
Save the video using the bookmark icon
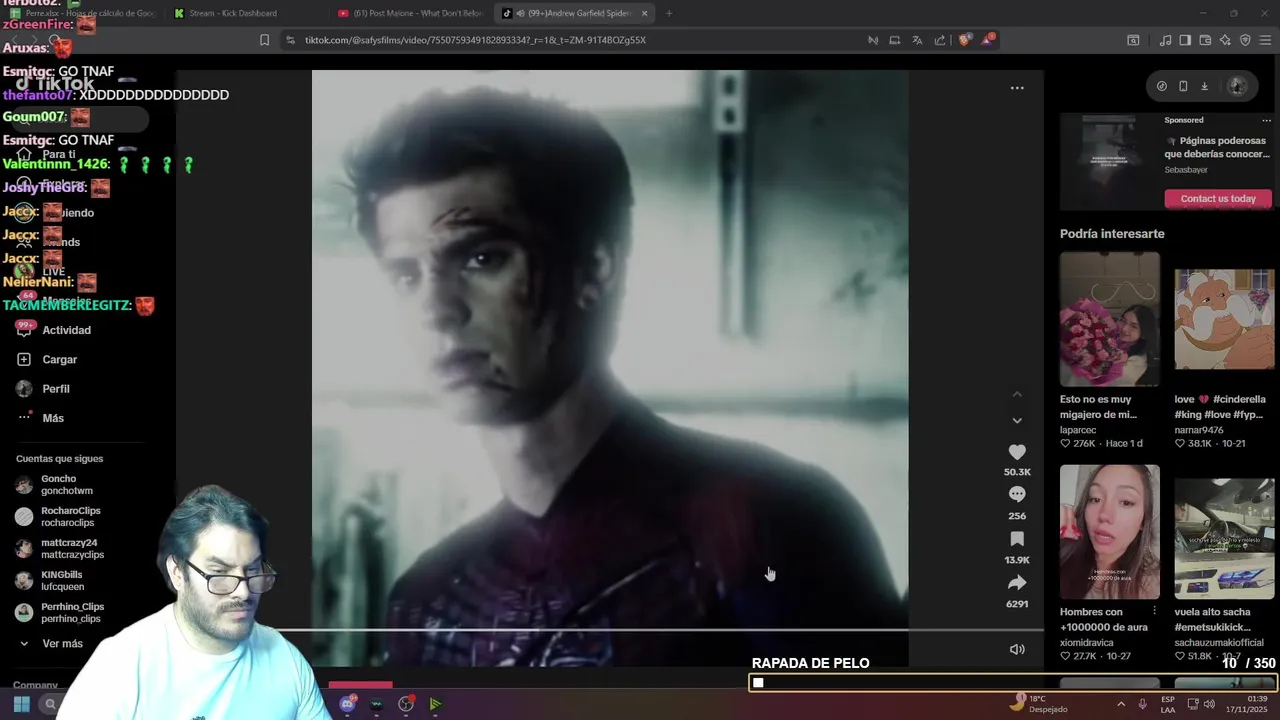(x=1017, y=539)
